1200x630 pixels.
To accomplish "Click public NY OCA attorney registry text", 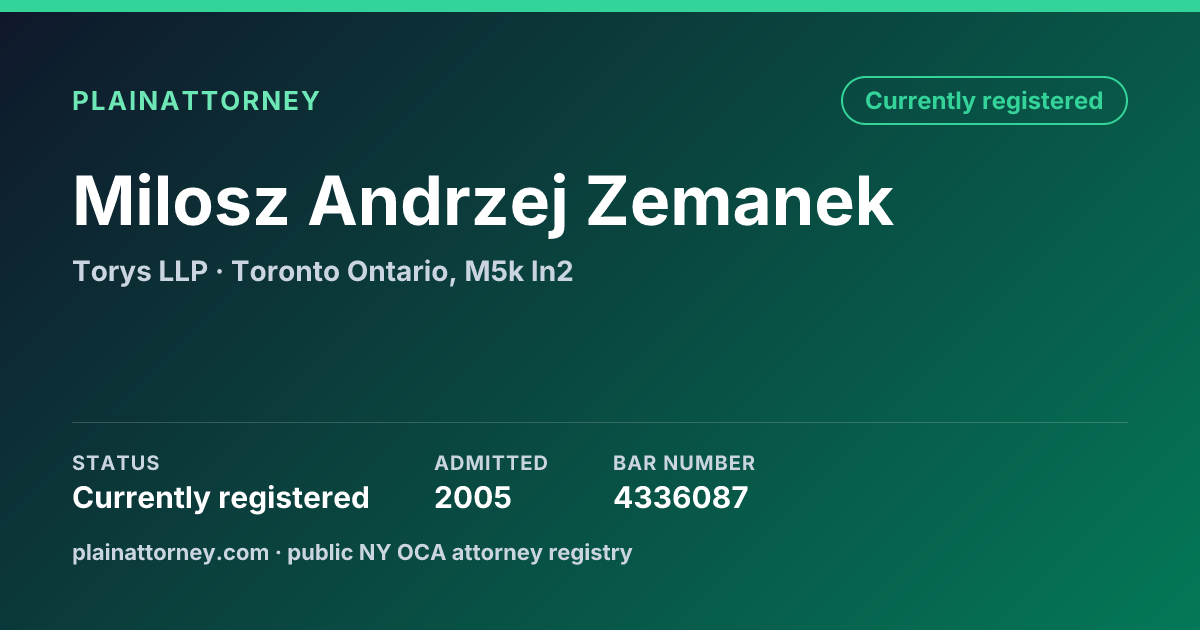I will pos(460,552).
